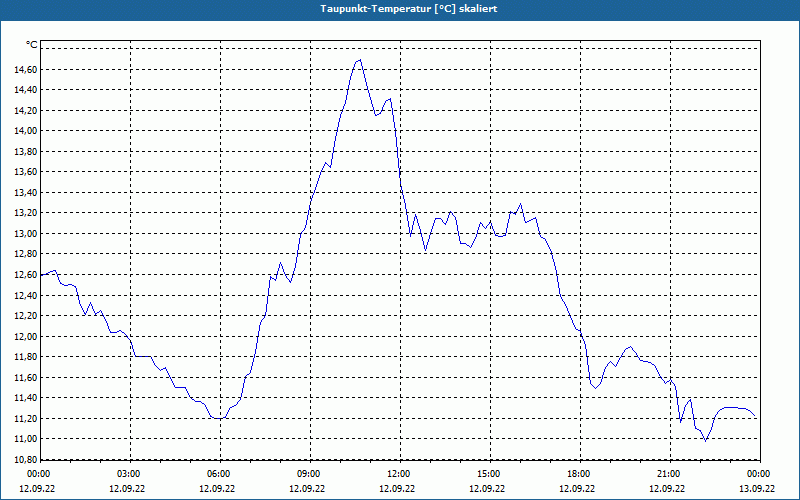Select the y-axis value '13,20'
The height and width of the screenshot is (500, 800).
[x=26, y=213]
